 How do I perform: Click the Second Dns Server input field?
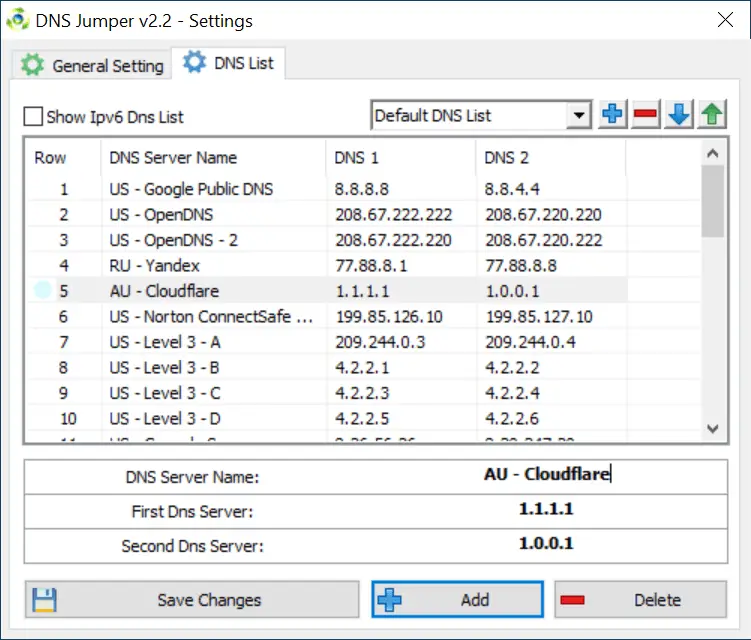(547, 546)
